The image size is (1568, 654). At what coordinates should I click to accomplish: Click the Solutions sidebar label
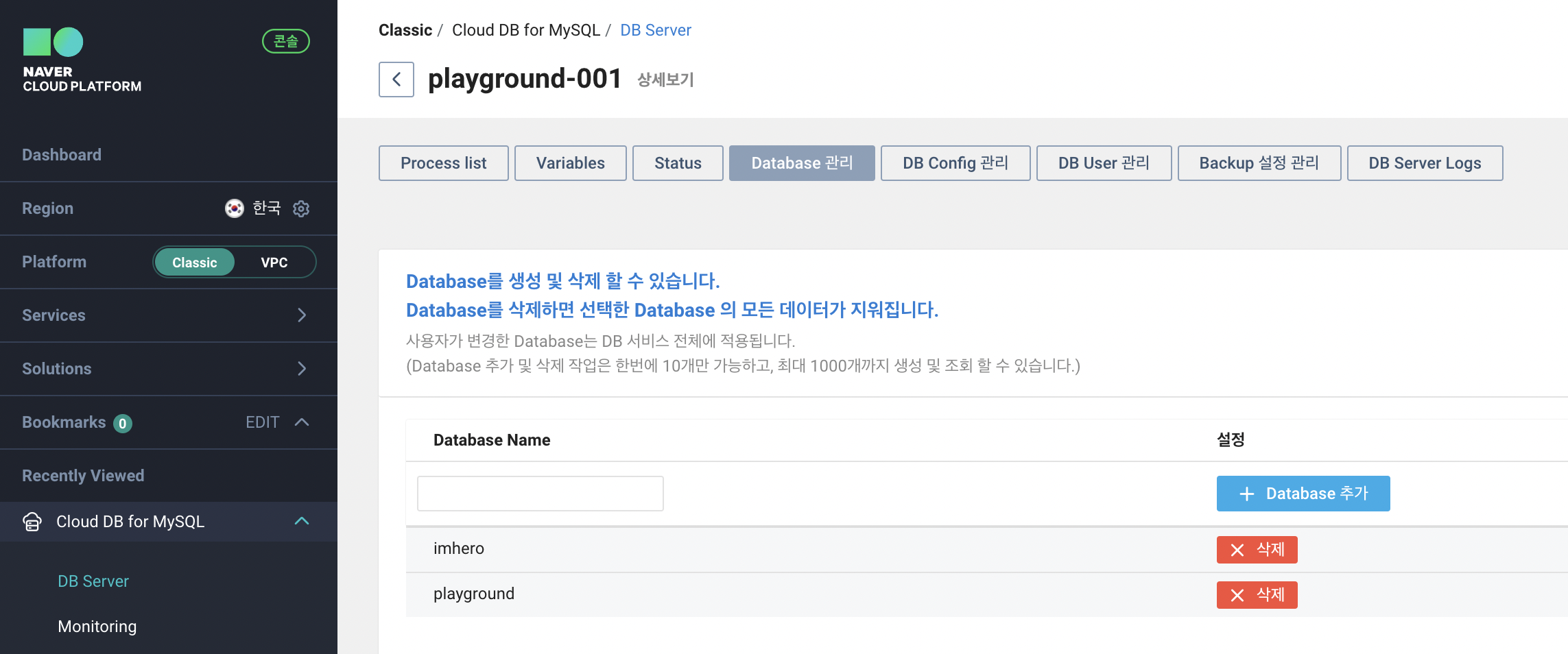point(56,369)
